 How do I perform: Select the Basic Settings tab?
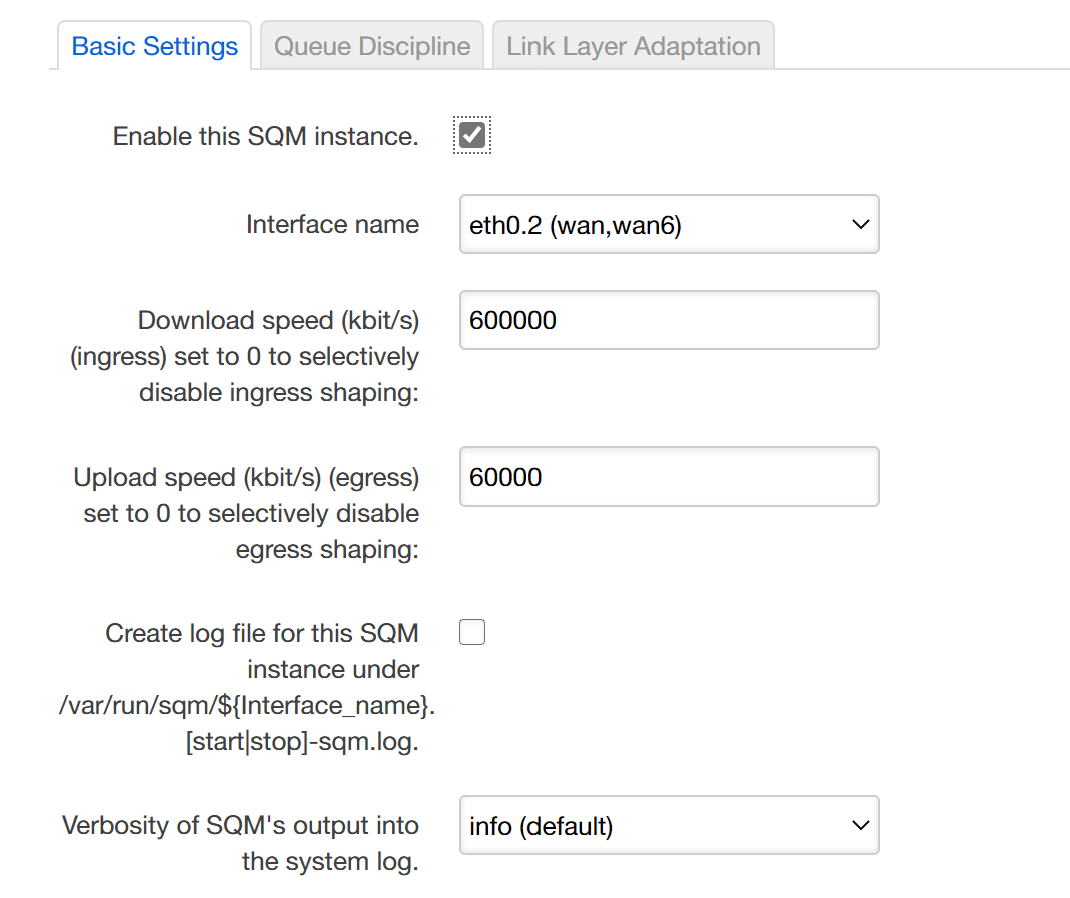point(155,46)
